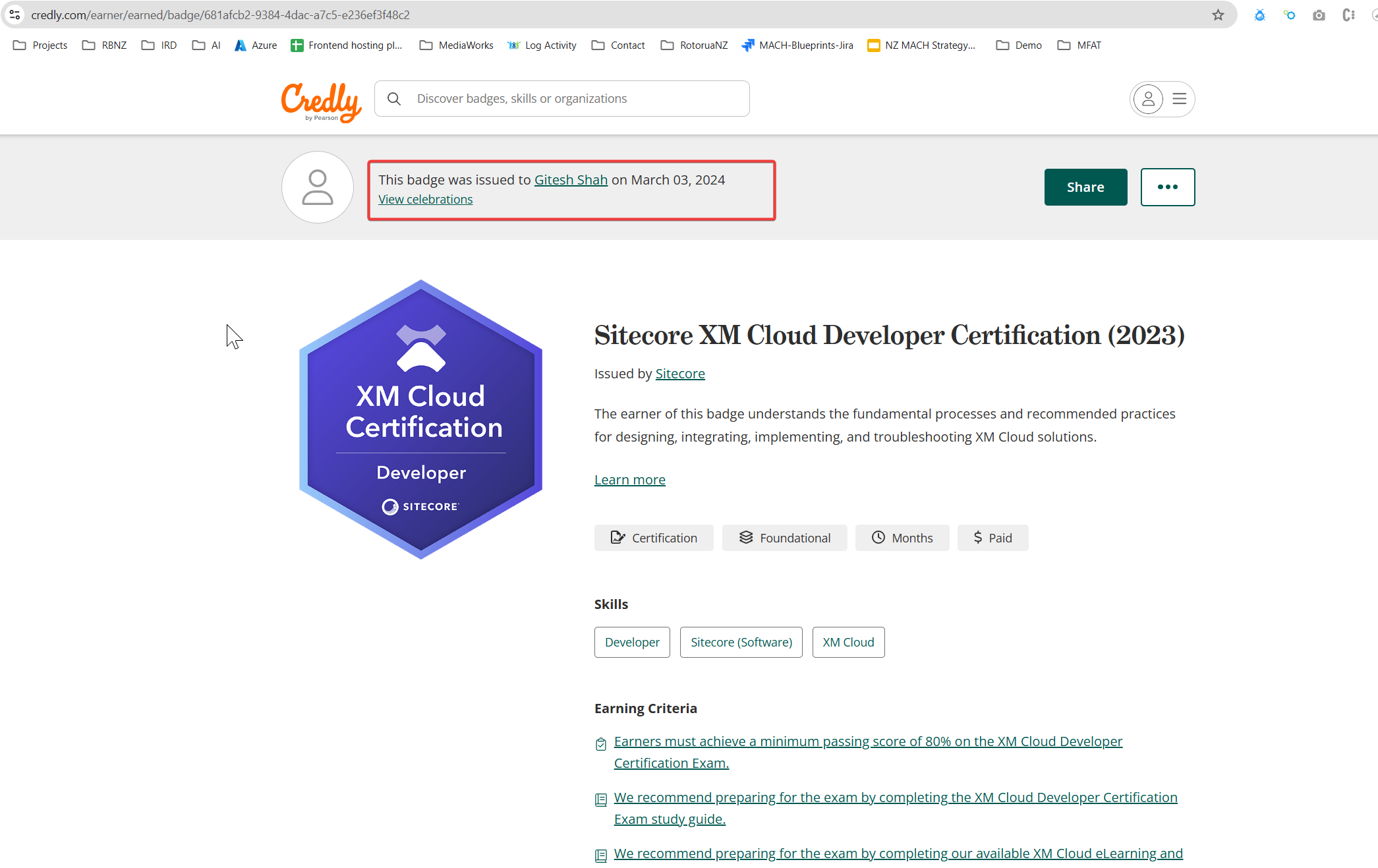Click the blue flask browser extension icon
This screenshot has width=1378, height=868.
coord(1259,14)
